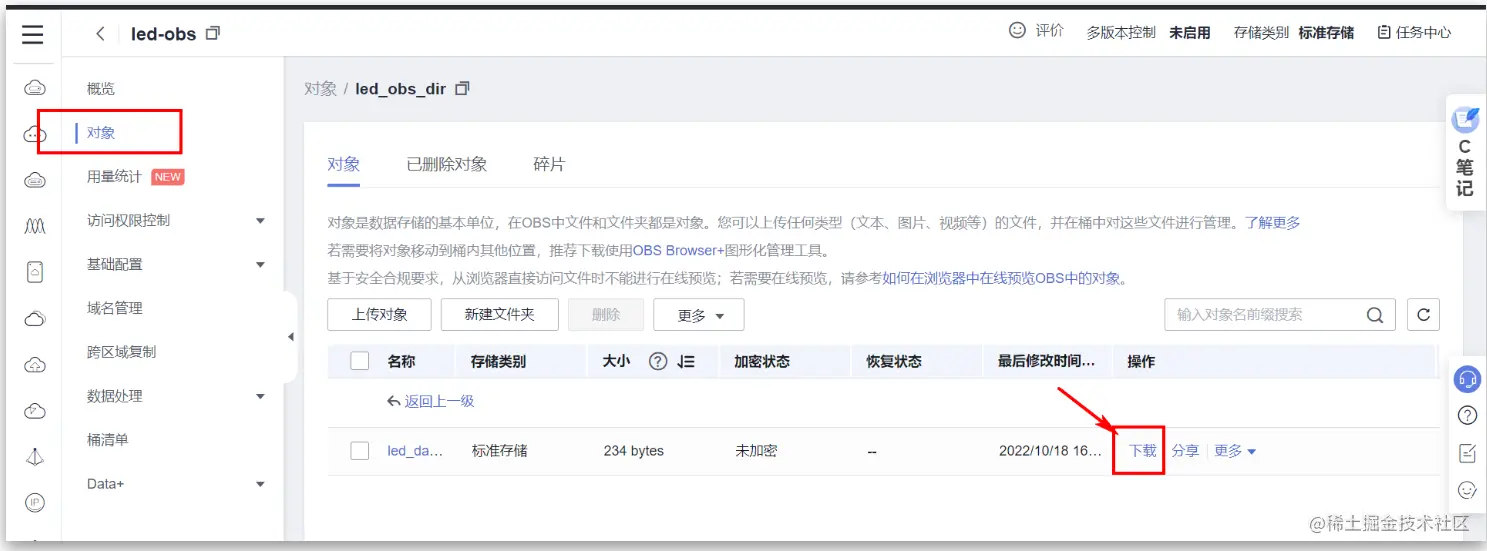Click the 2022/10/18 modification time cell
Viewport: 1487px width, 551px height.
(1048, 451)
